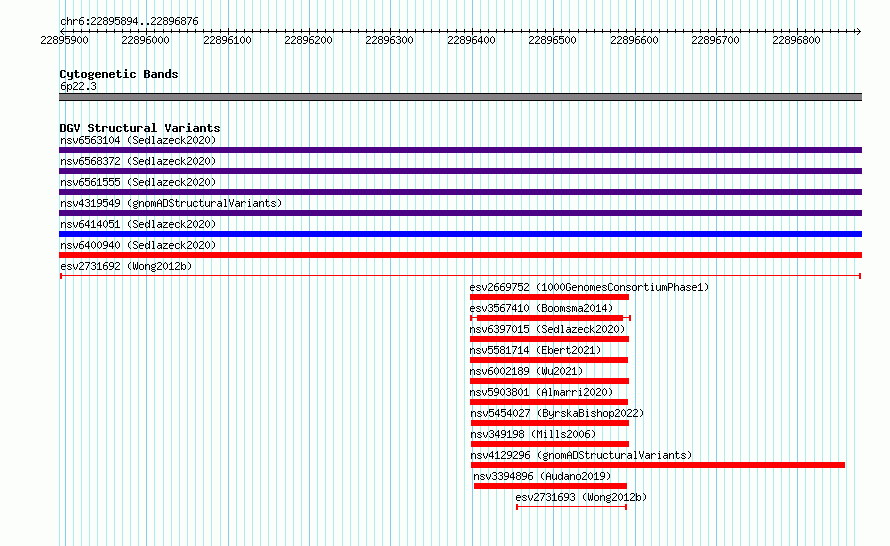Select the esv3567410 (Boomsma2014) label
The image size is (890, 546).
(x=541, y=308)
